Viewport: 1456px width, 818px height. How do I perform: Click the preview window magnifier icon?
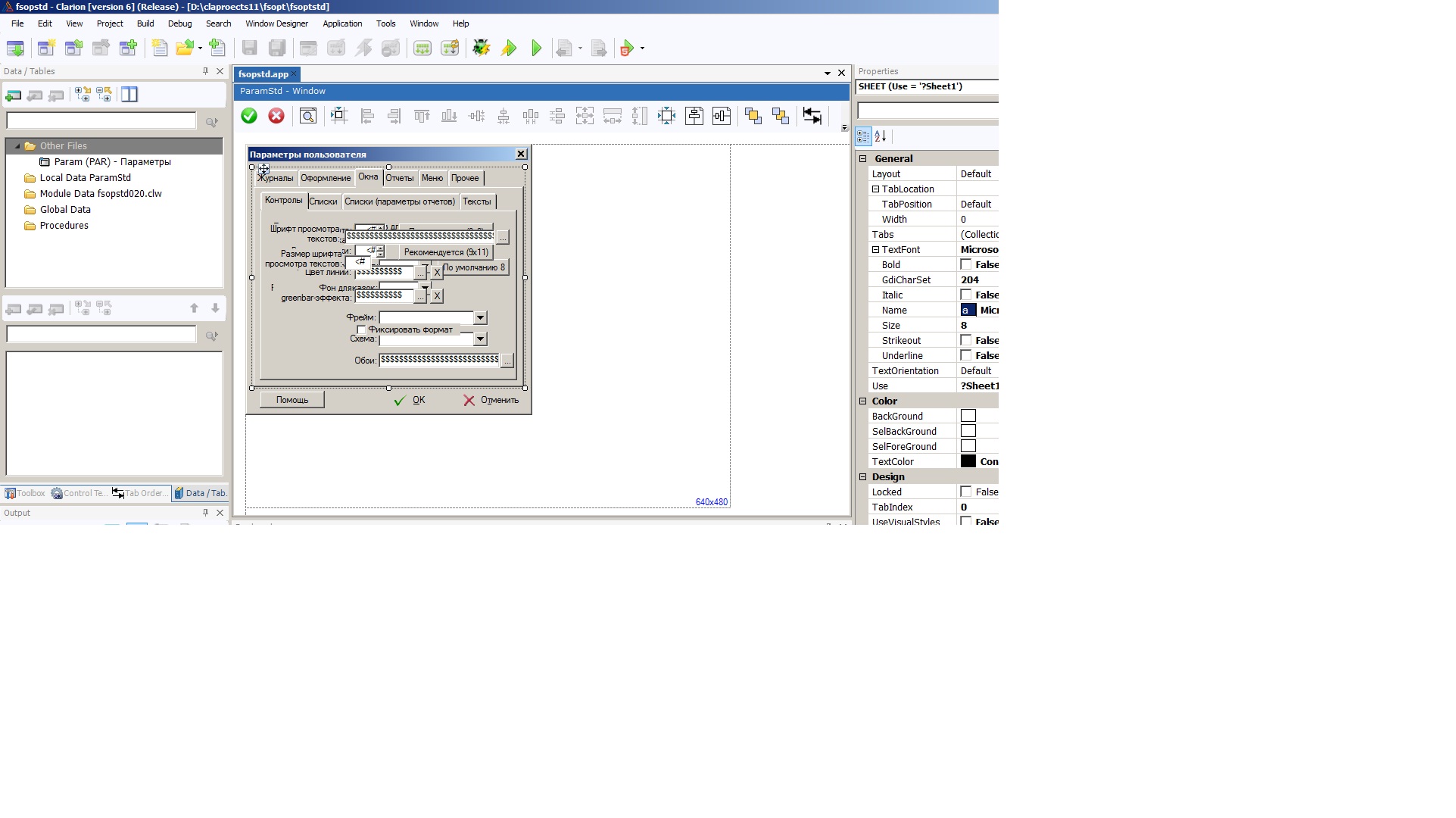[308, 116]
